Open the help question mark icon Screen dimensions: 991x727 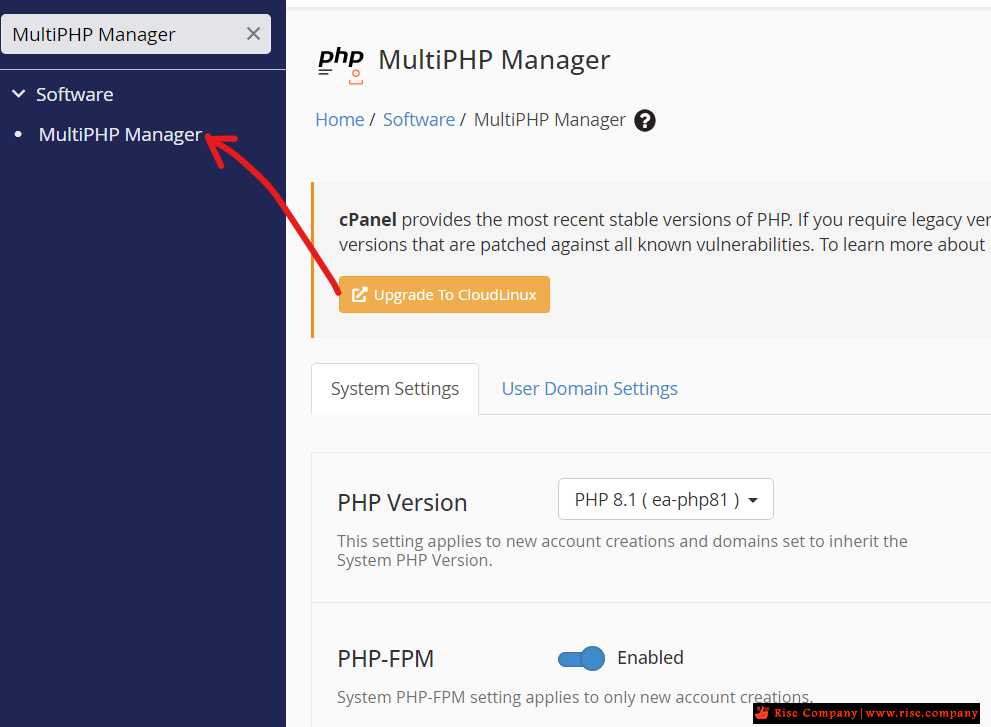click(x=645, y=120)
